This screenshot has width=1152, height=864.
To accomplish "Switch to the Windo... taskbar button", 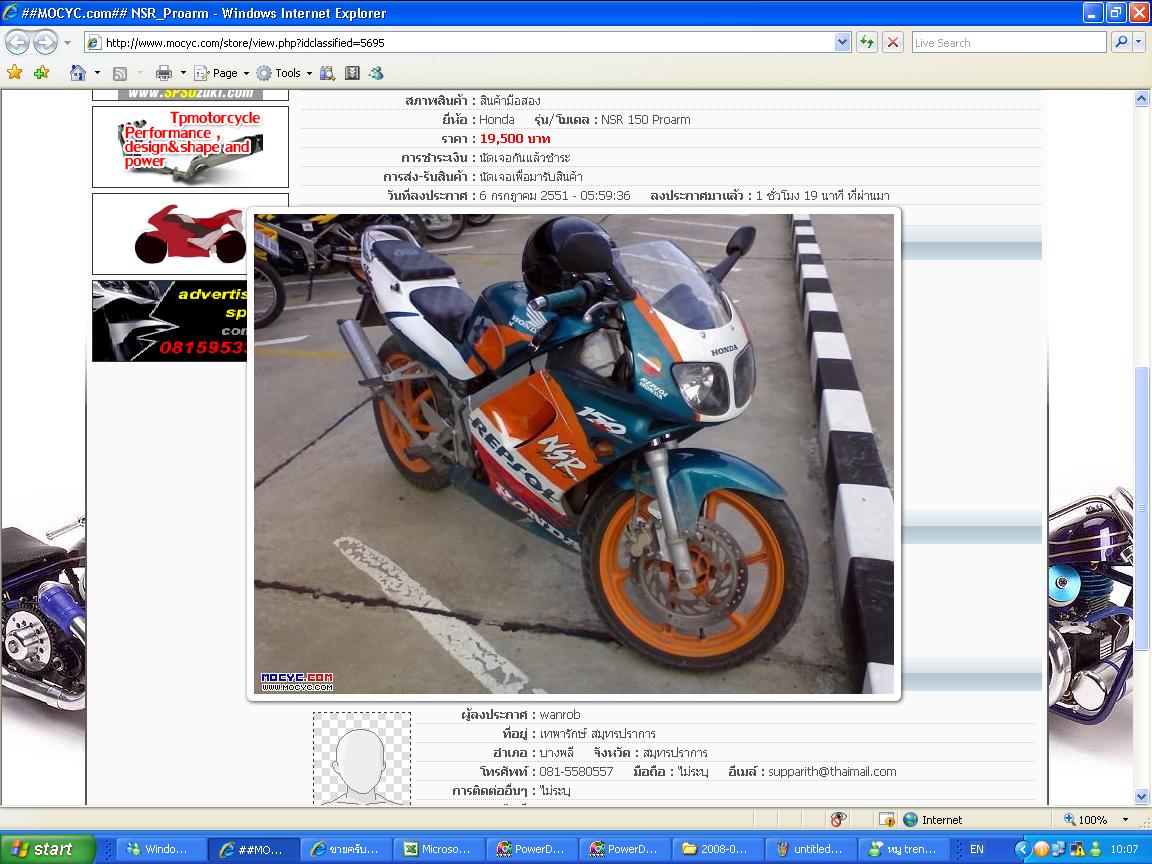I will (x=161, y=849).
